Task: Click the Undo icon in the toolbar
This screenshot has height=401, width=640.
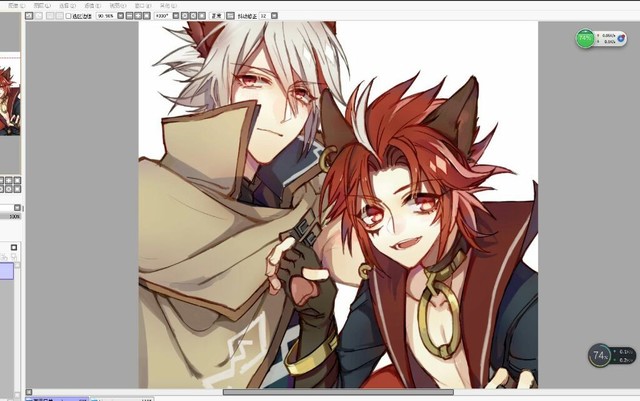Action: [29, 16]
